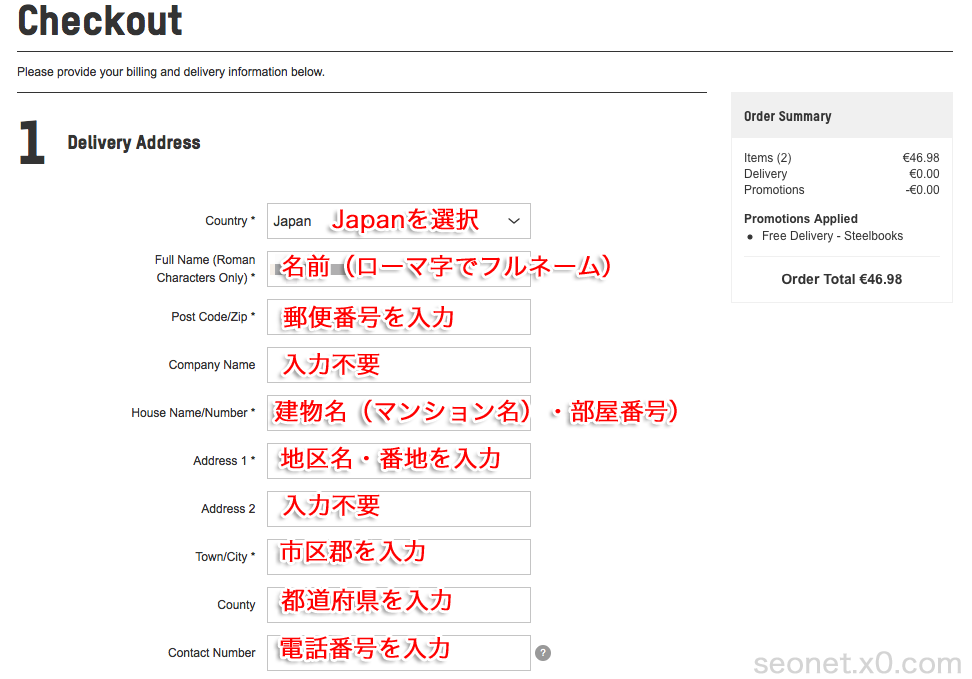Click the Delivery Address section heading
The width and height of the screenshot is (972, 679).
point(134,143)
